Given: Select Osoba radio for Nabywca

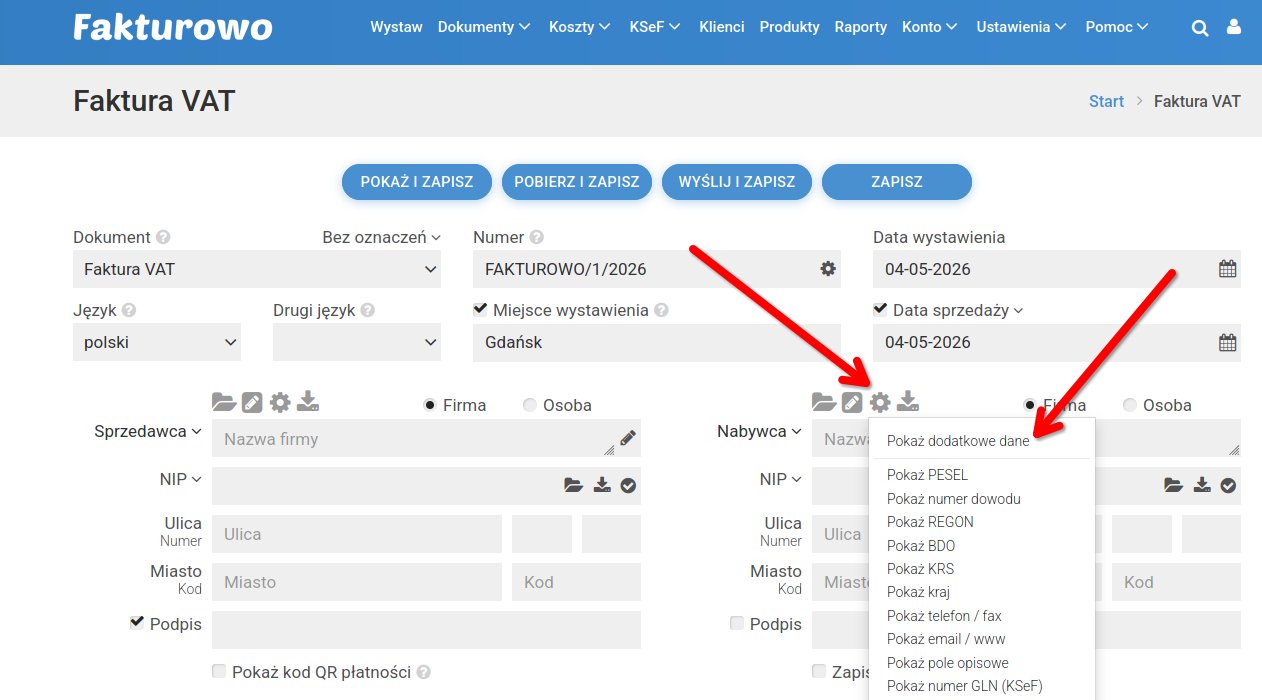Looking at the screenshot, I should click(x=1130, y=405).
